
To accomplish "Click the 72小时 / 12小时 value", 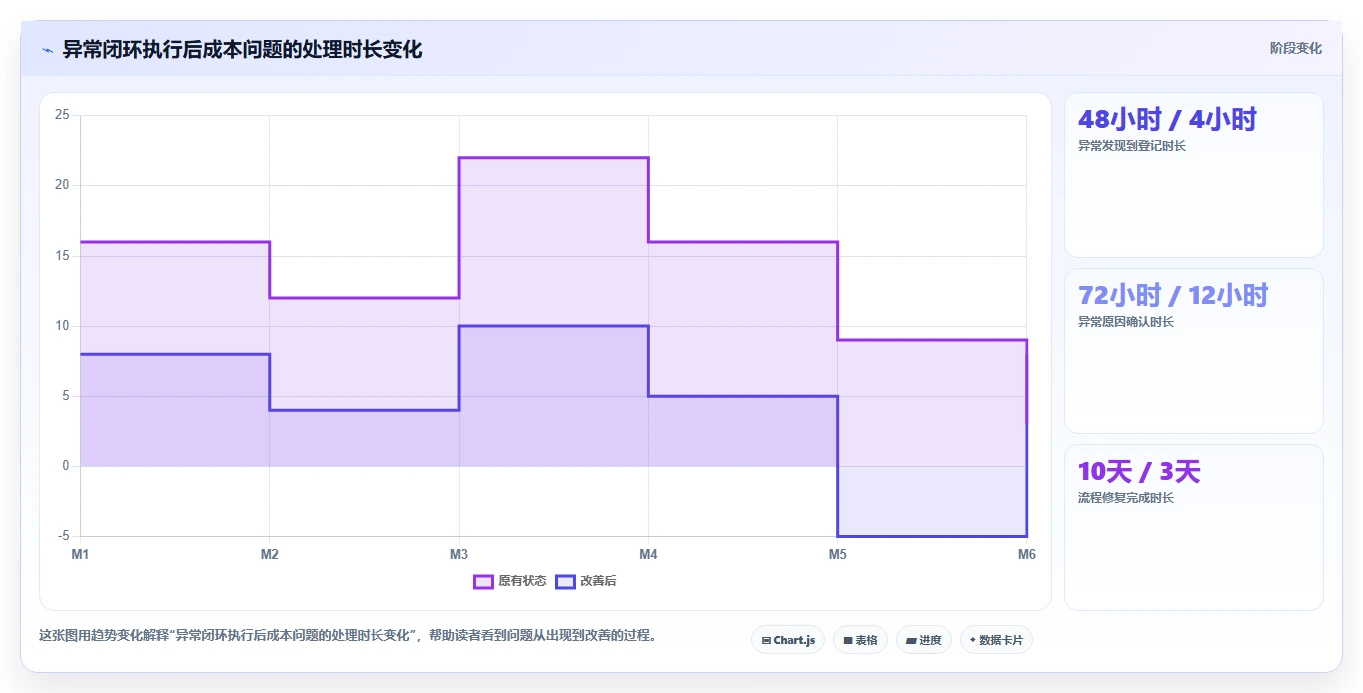I will pos(1173,296).
